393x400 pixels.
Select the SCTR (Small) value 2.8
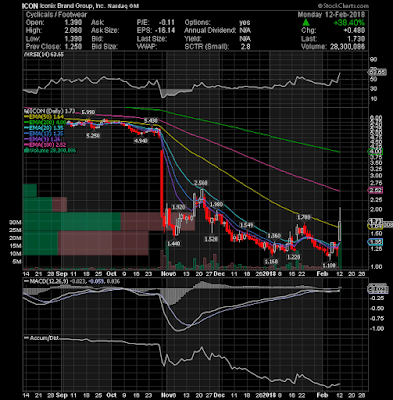tap(246, 47)
